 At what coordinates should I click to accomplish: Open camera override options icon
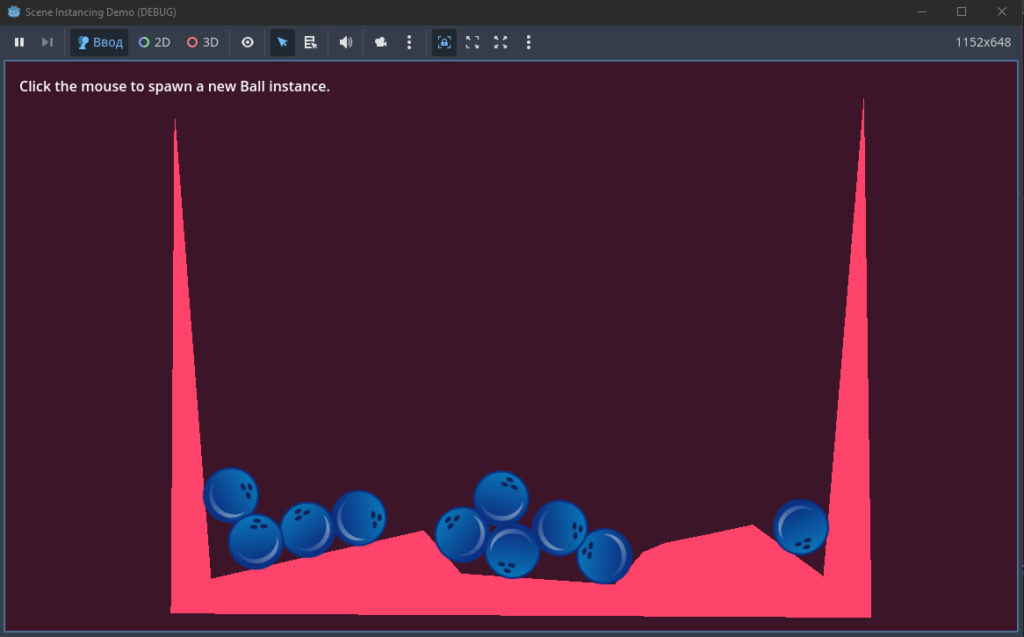click(381, 42)
